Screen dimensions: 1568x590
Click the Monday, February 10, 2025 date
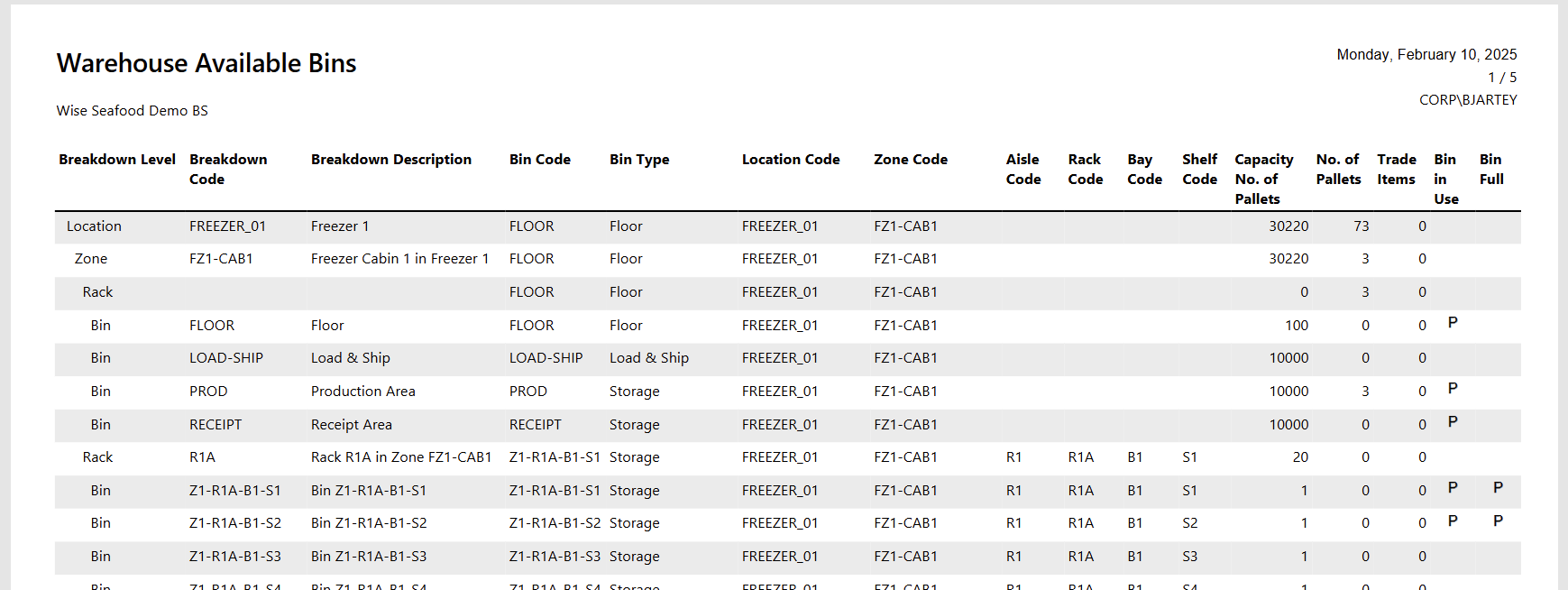coord(1426,55)
